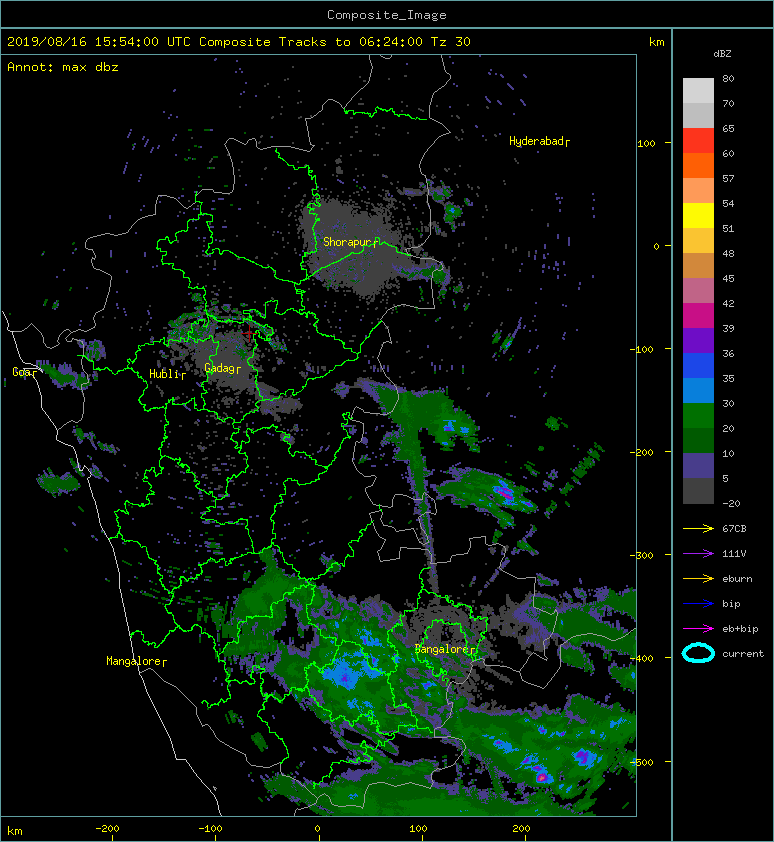This screenshot has height=842, width=774.
Task: Click the -400 tick label on vertical axis
Action: 643,658
